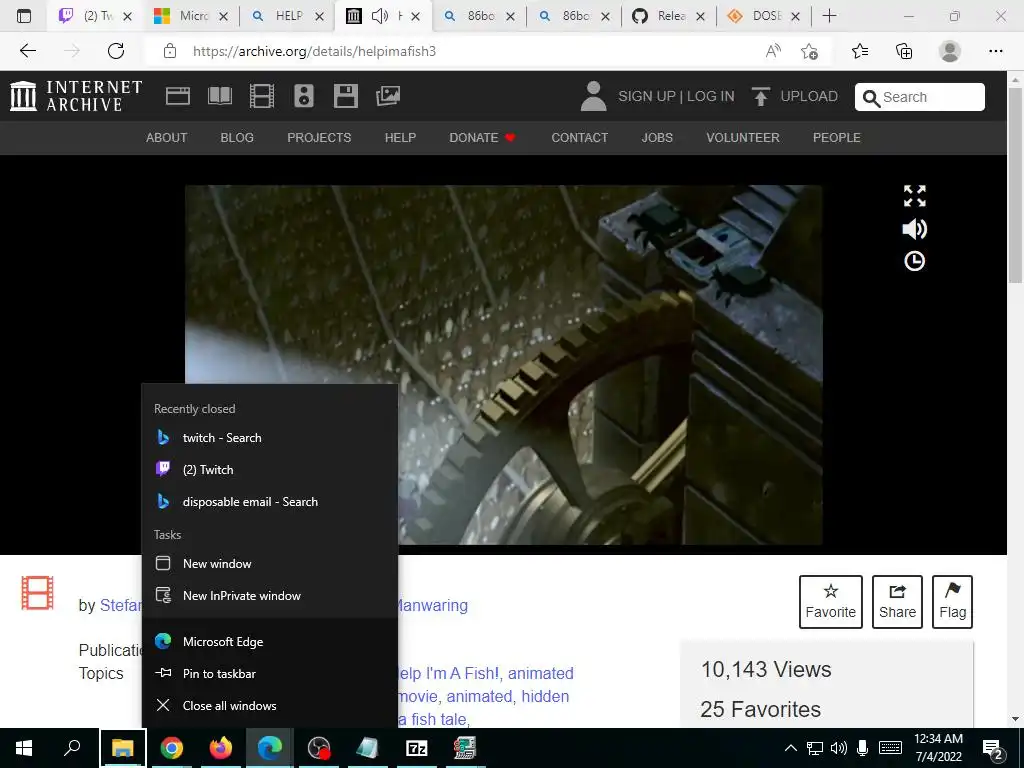This screenshot has width=1024, height=768.
Task: Open the Windows Start menu
Action: pyautogui.click(x=24, y=748)
